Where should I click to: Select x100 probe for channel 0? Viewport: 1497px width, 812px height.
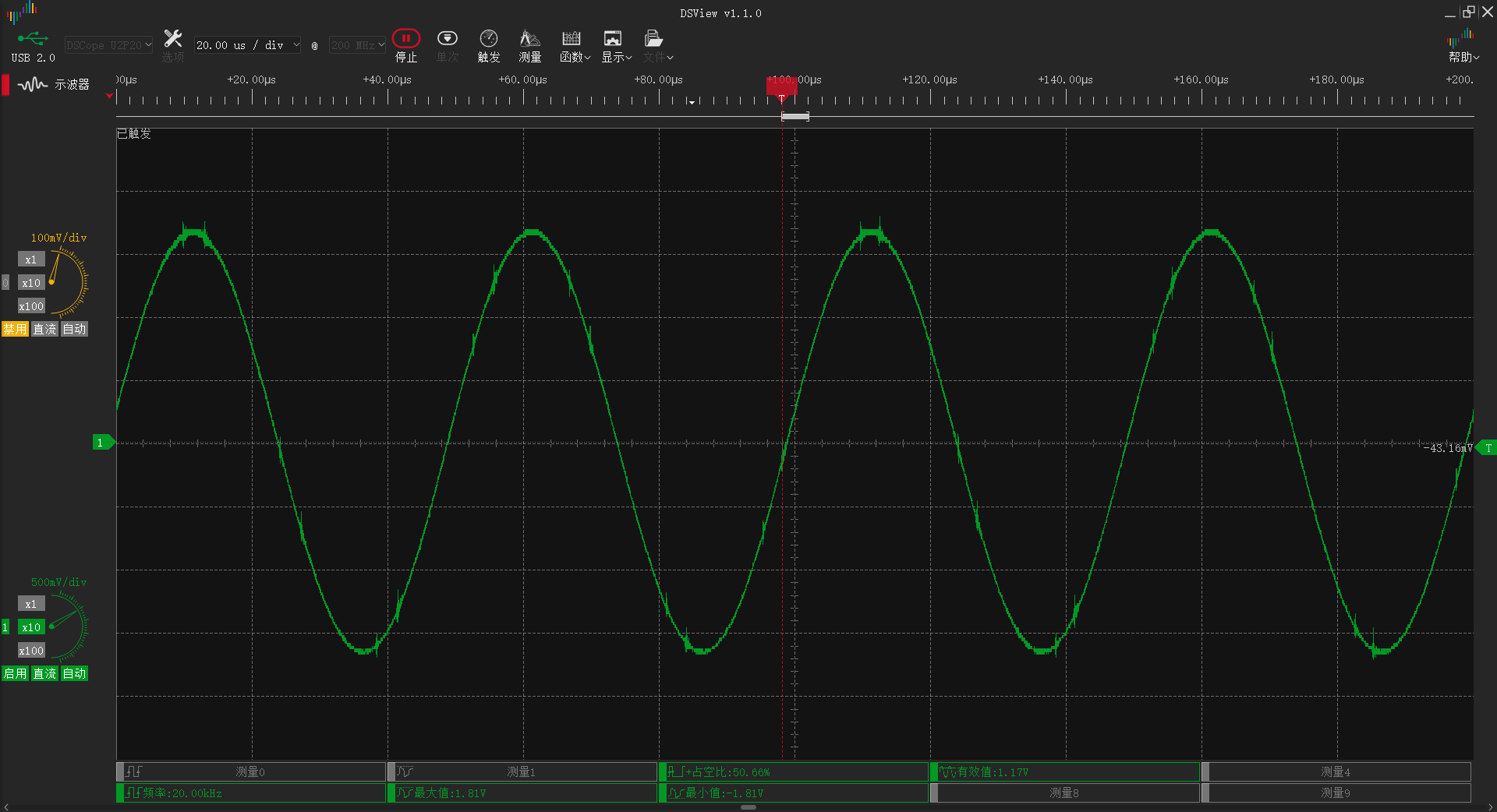31,306
